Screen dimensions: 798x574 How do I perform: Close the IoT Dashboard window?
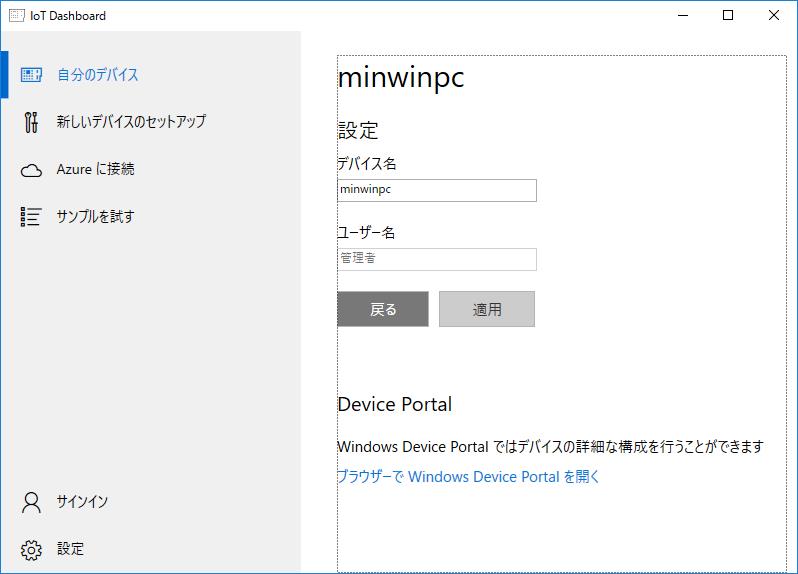pos(774,15)
